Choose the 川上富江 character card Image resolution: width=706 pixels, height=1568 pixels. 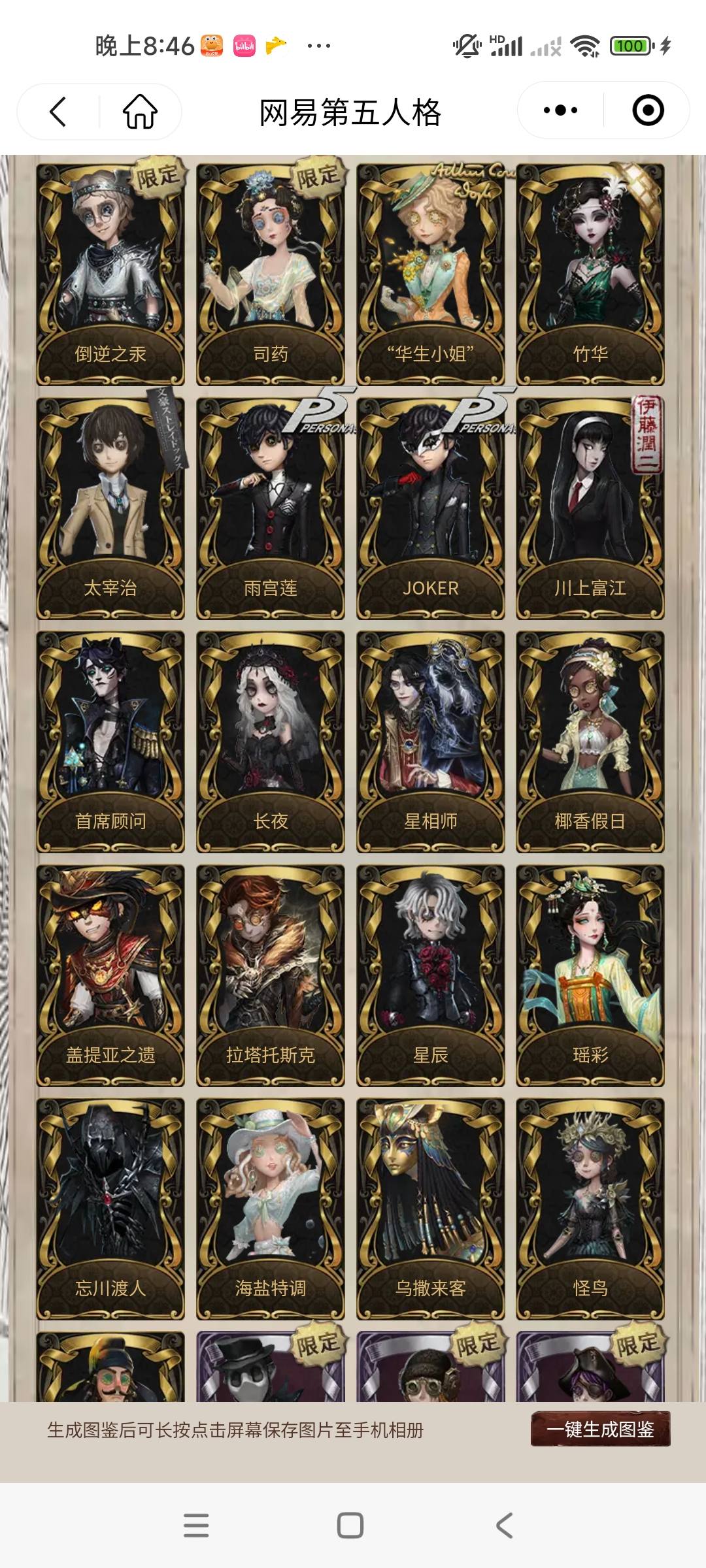coord(590,508)
